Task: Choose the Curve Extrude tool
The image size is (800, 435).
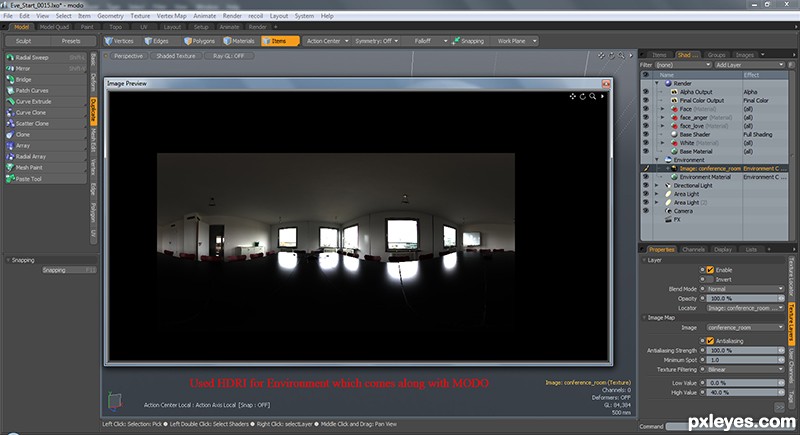Action: coord(45,101)
